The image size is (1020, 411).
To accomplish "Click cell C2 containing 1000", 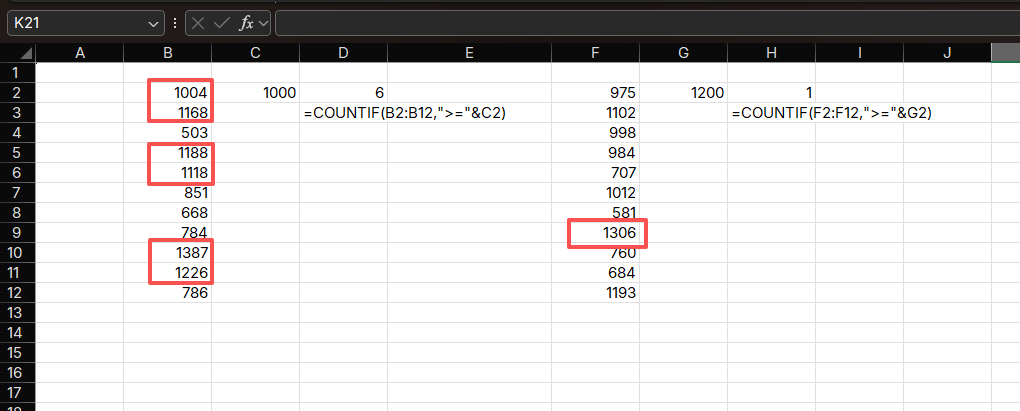I will [256, 93].
